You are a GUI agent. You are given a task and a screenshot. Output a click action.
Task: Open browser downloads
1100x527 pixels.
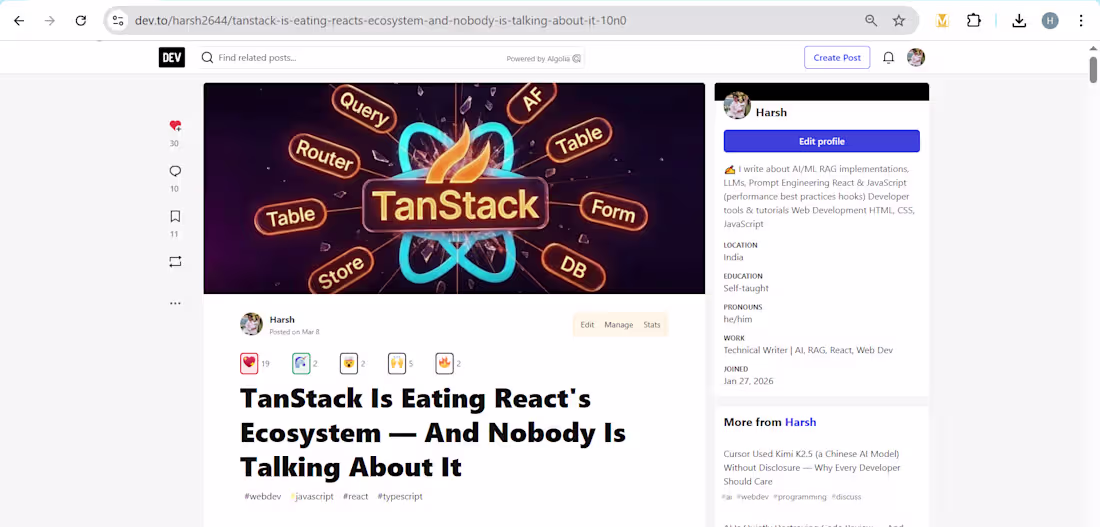tap(1019, 21)
